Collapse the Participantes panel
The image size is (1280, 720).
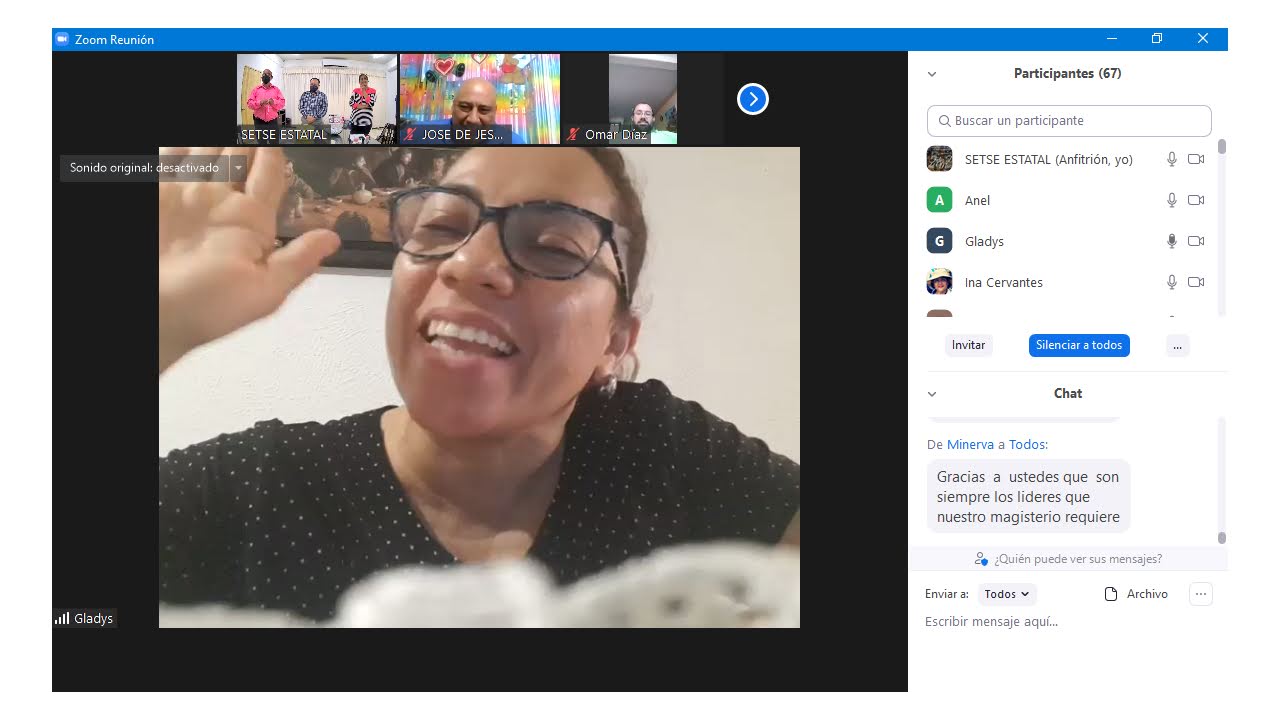click(932, 74)
